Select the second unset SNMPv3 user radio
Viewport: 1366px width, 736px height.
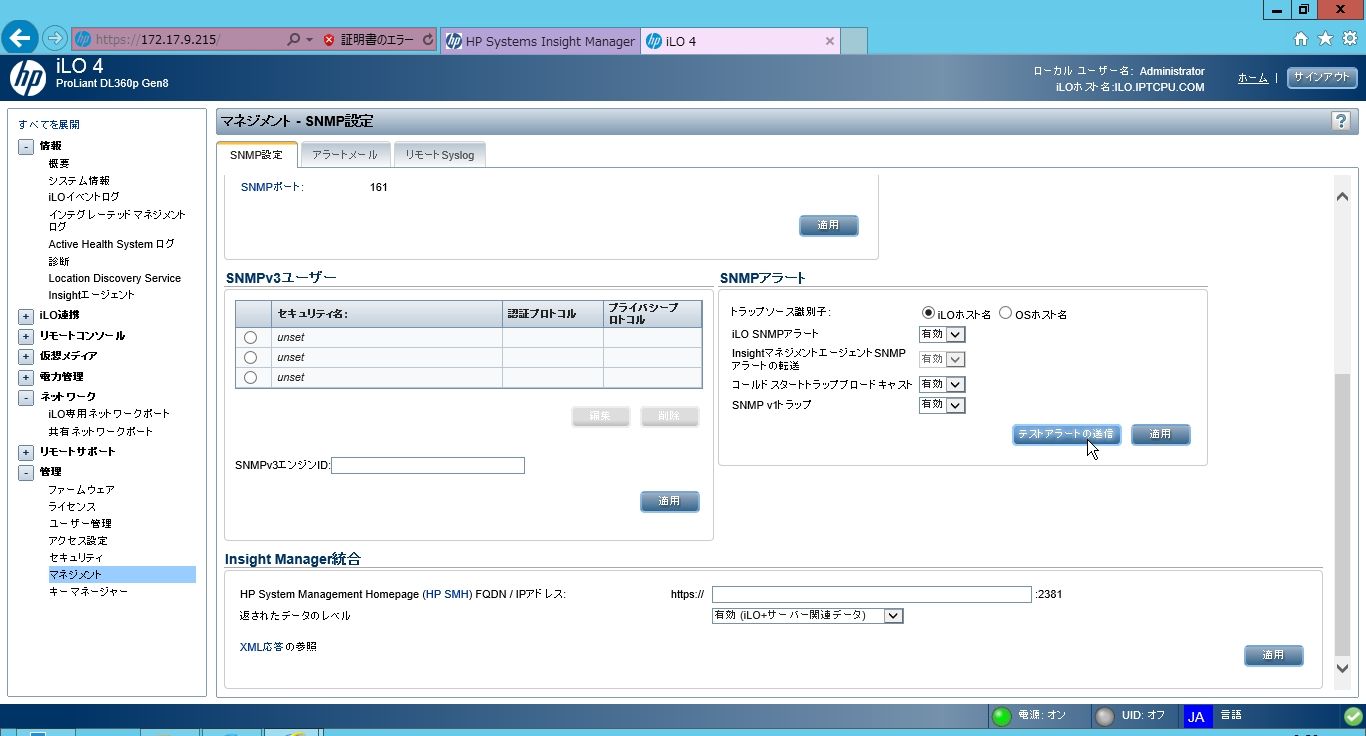tap(250, 357)
